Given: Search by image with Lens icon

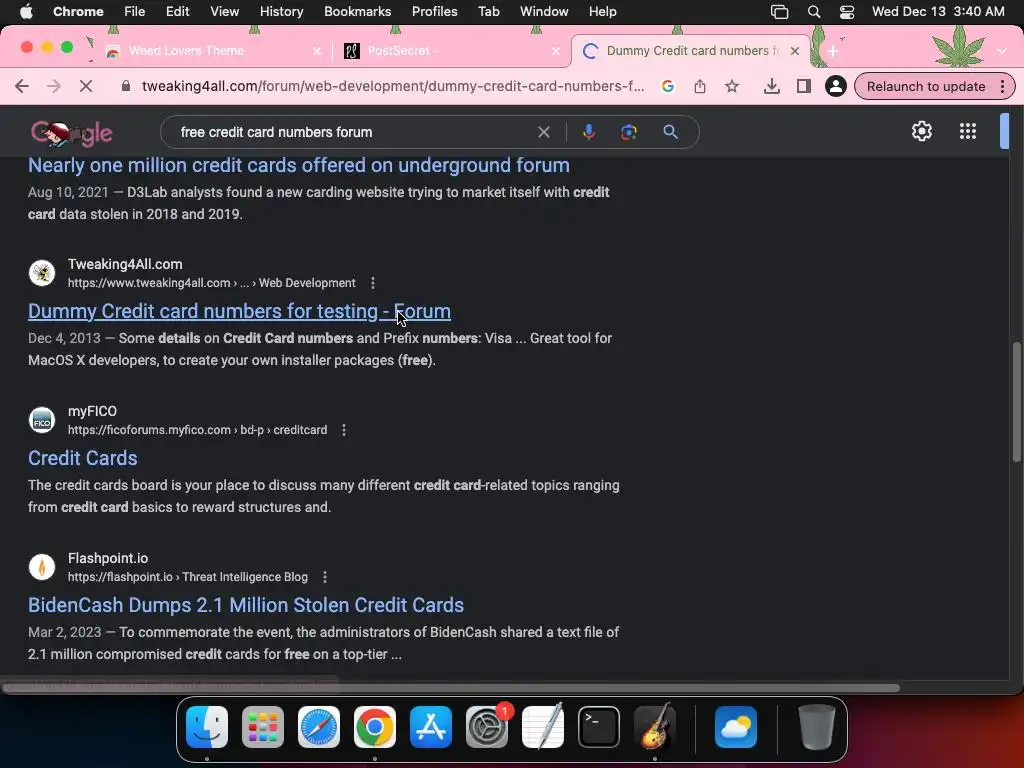Looking at the screenshot, I should [628, 132].
